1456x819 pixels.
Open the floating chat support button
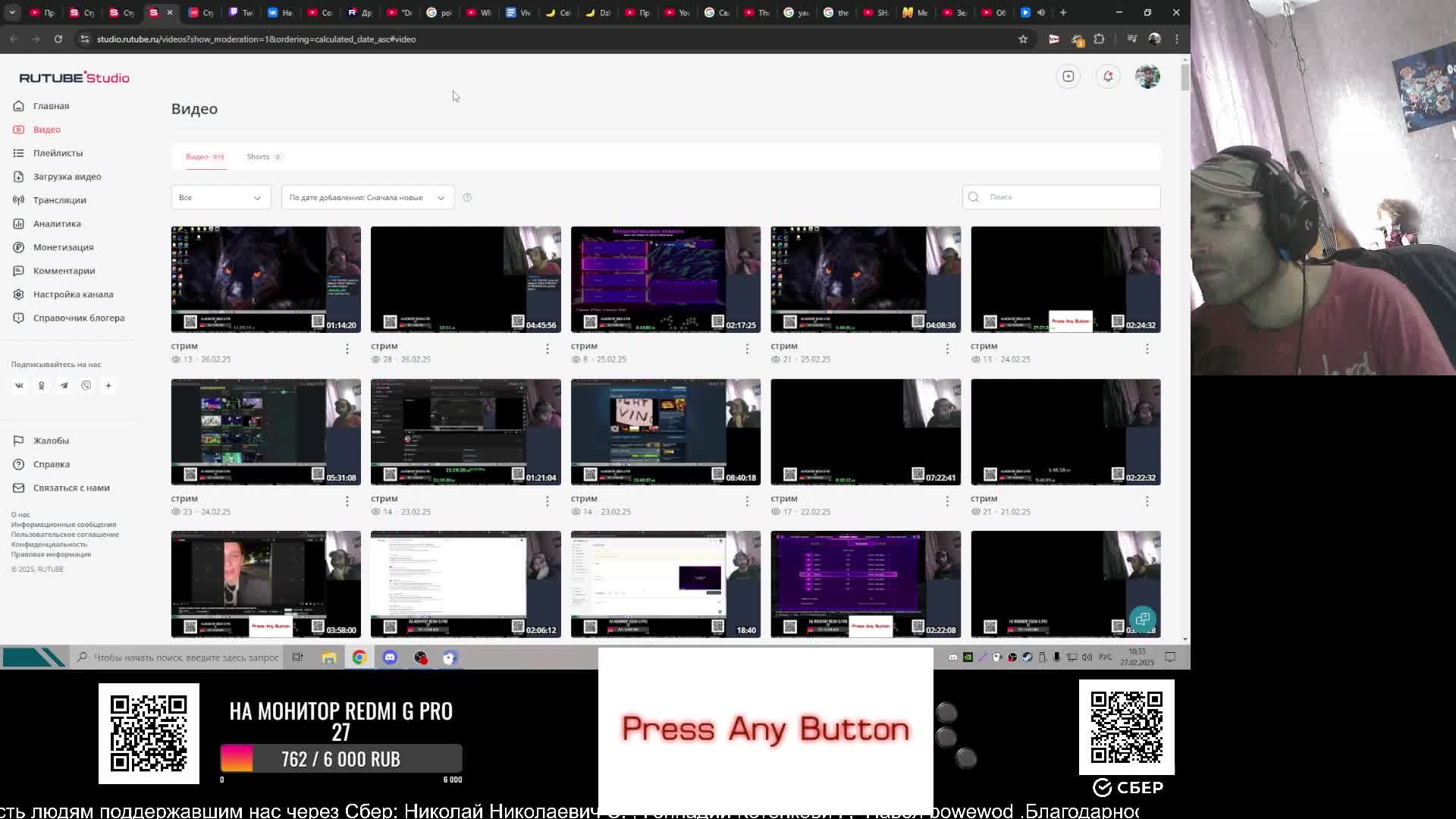(1142, 619)
